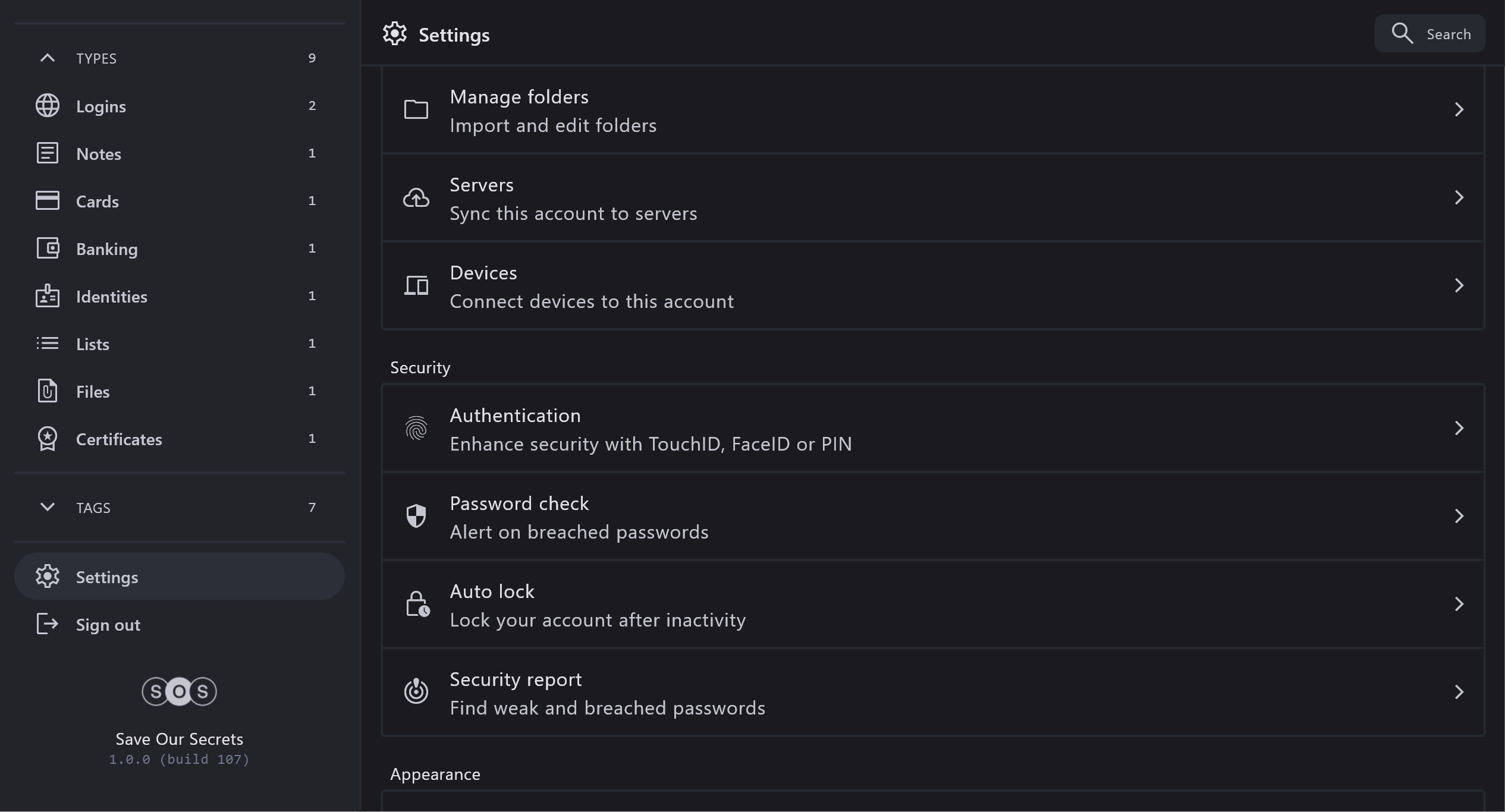This screenshot has width=1505, height=812.
Task: Click the Banking wallet icon
Action: [x=48, y=248]
